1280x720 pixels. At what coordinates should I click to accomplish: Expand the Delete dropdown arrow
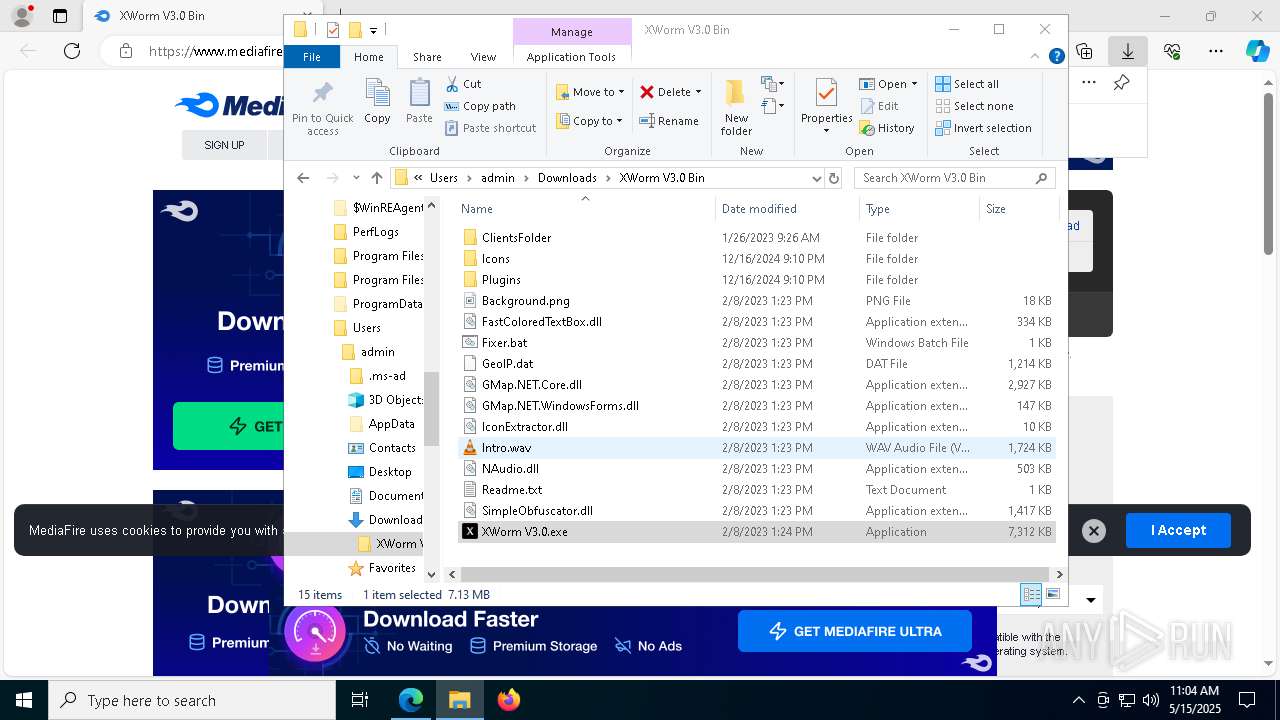(x=698, y=92)
